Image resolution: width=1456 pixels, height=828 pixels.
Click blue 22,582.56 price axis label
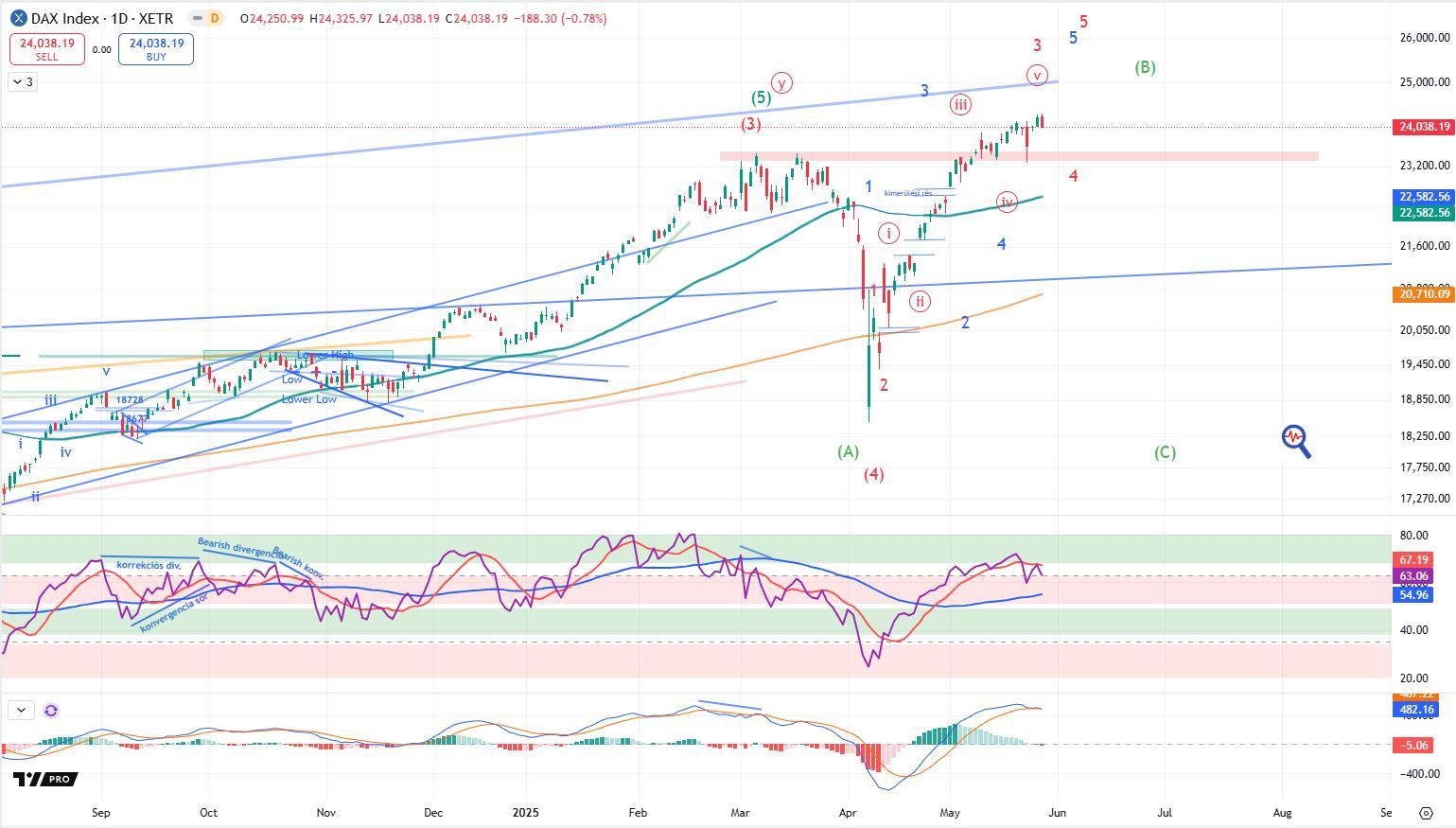tap(1424, 197)
